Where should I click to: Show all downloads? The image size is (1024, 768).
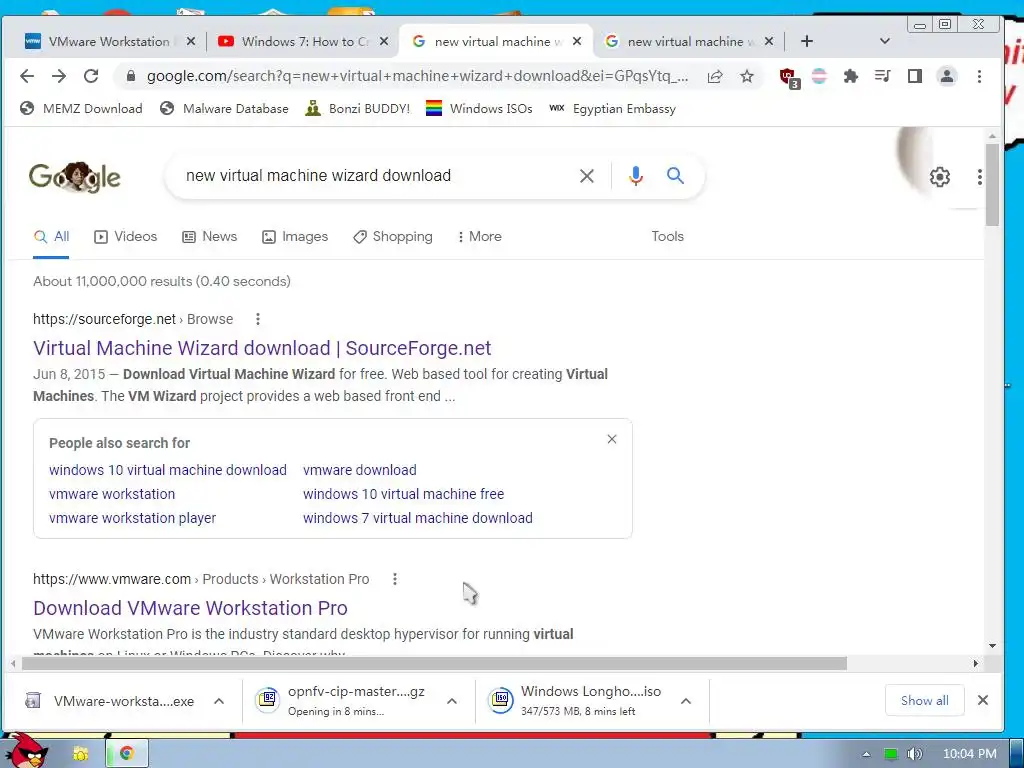pos(924,701)
